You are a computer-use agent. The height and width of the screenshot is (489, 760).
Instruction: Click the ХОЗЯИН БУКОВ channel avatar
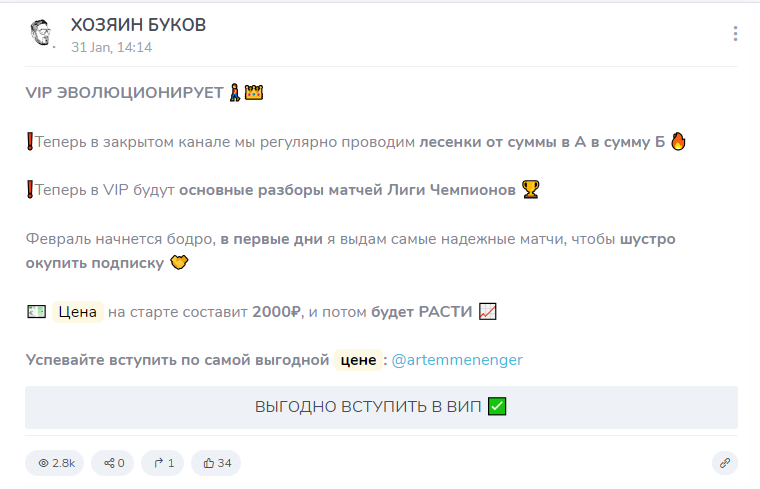click(x=41, y=34)
